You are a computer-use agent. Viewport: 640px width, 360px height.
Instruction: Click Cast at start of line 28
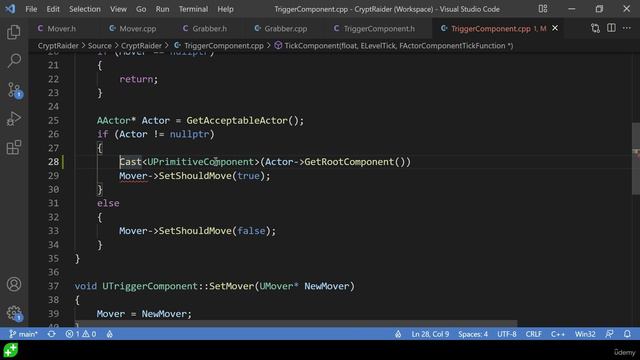(130, 162)
